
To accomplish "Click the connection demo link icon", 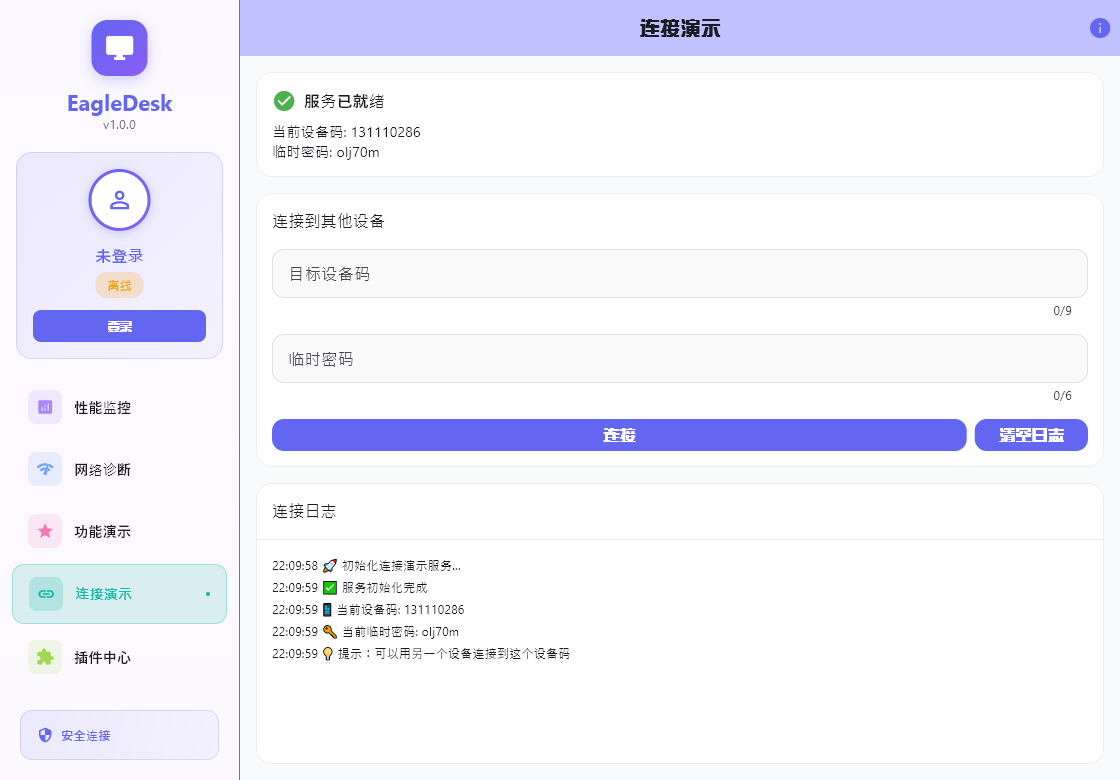I will [x=46, y=594].
